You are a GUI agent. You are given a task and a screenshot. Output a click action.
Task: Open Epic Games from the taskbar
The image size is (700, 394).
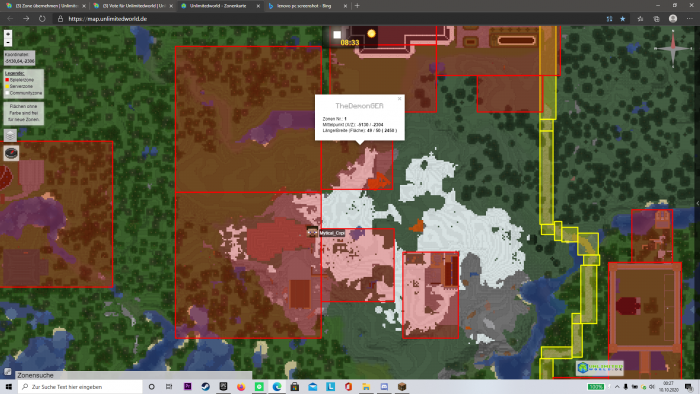[223, 387]
